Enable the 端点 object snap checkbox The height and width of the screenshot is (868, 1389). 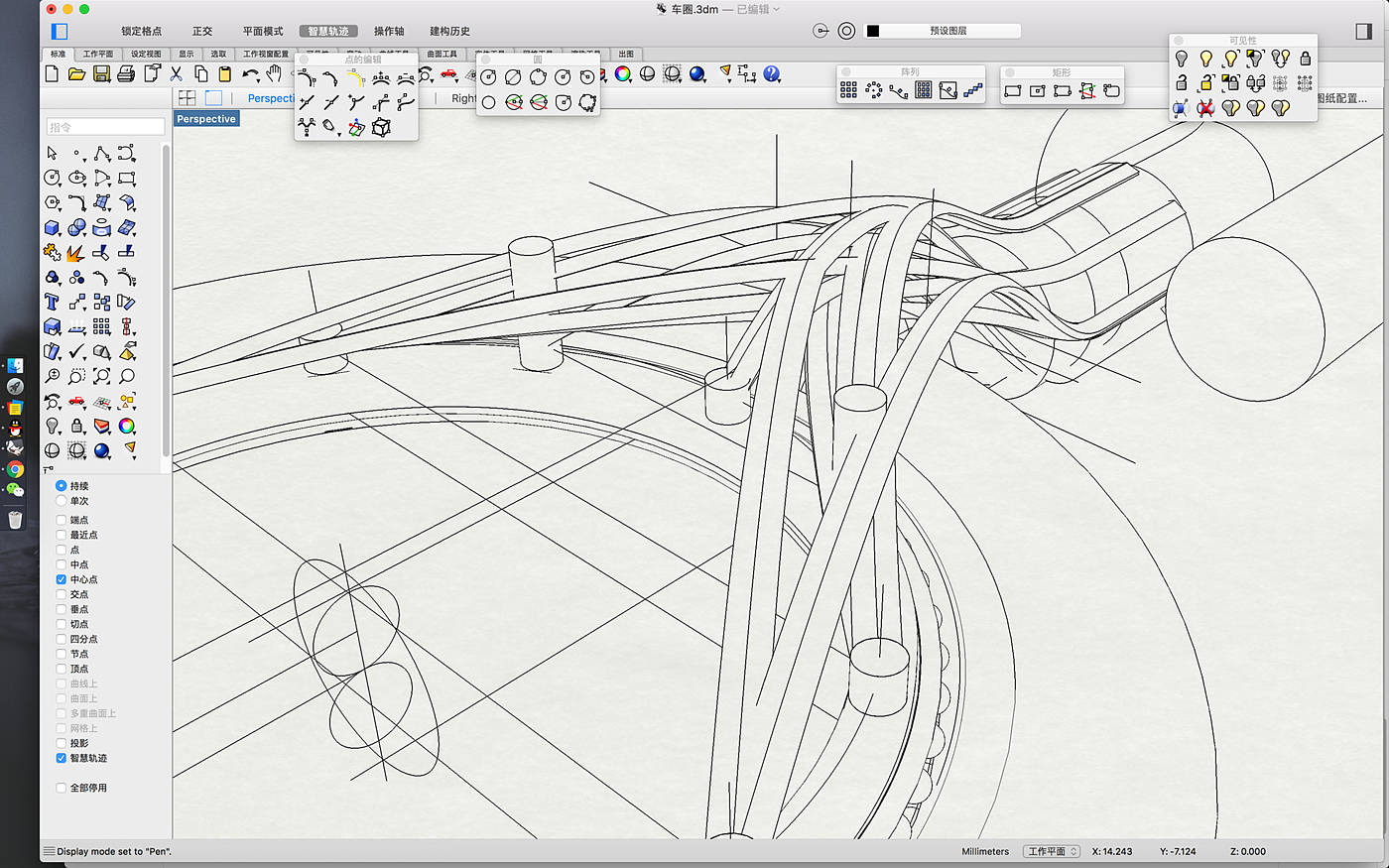[62, 520]
